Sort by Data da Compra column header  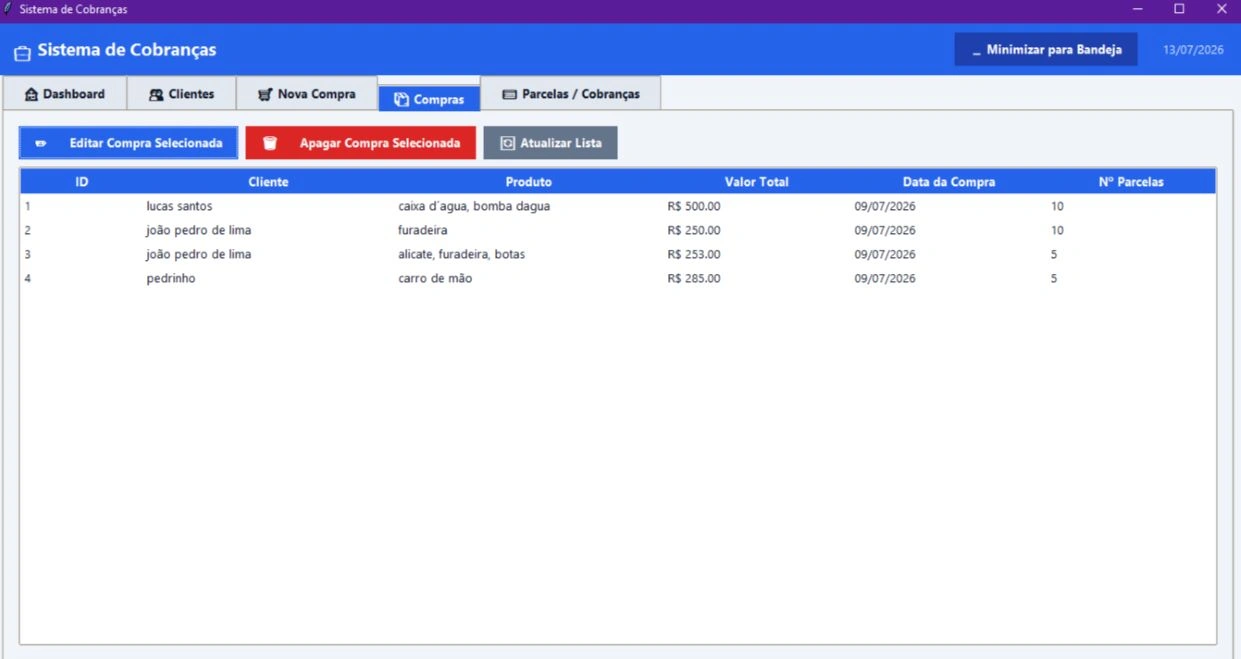click(949, 182)
